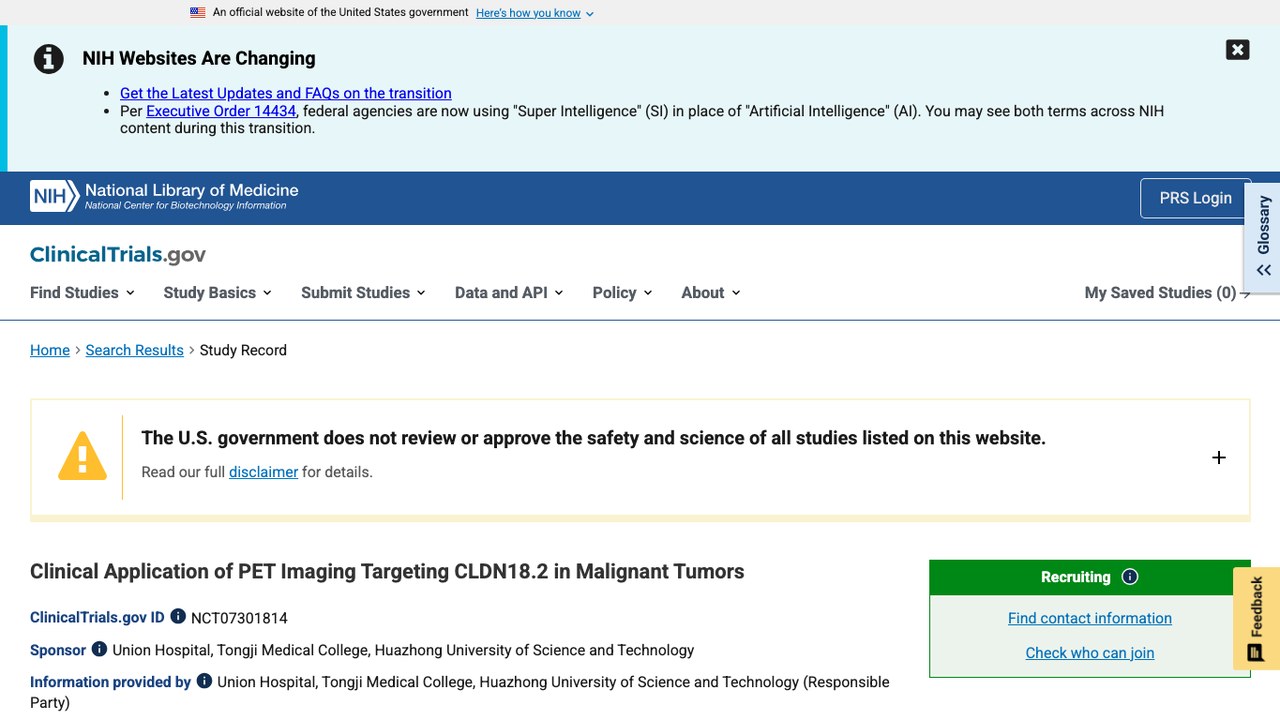Click the study ID NCT07301814
Screen dimensions: 1280x720
point(239,618)
